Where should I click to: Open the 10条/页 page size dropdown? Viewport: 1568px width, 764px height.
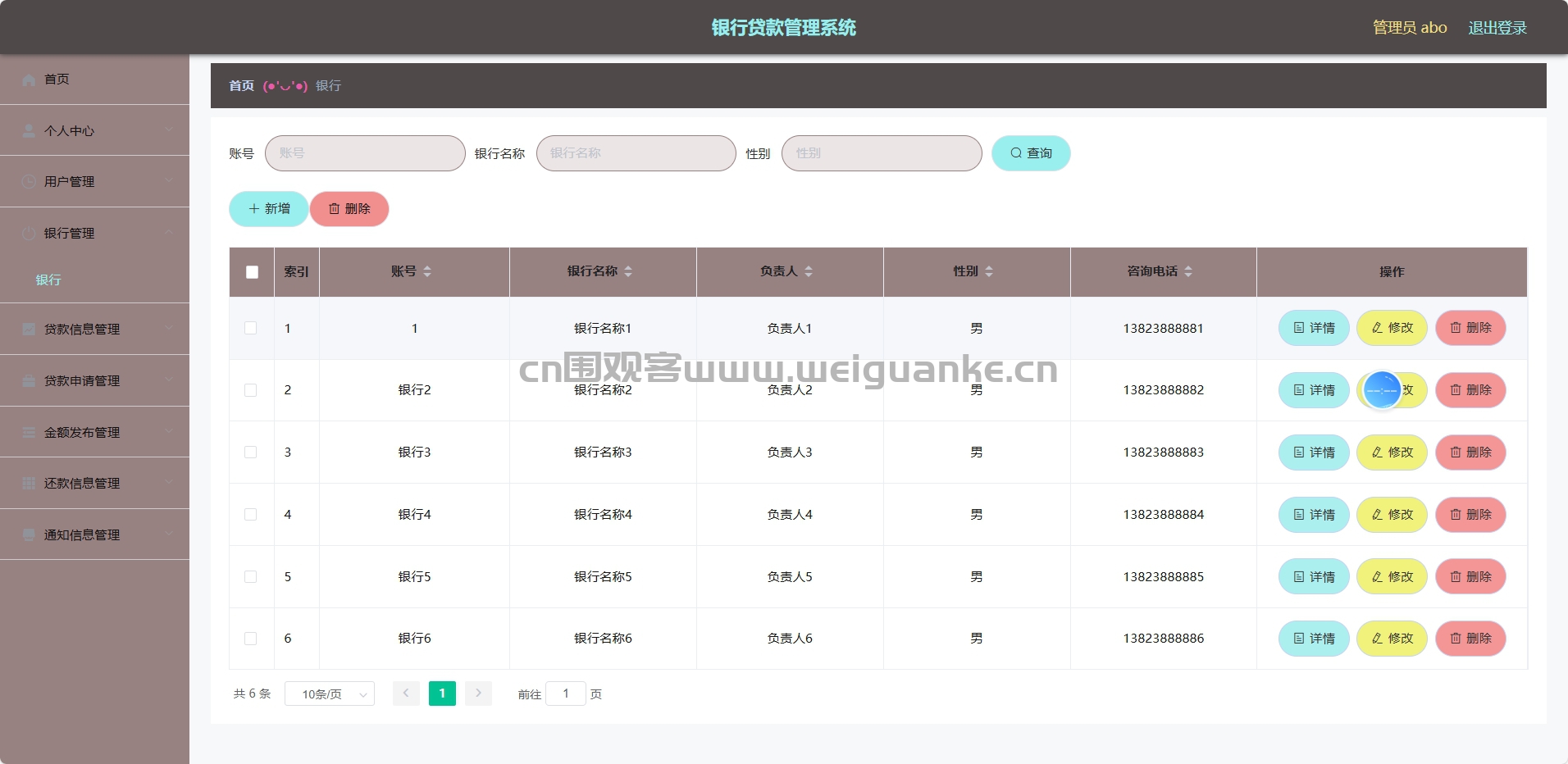(x=330, y=694)
